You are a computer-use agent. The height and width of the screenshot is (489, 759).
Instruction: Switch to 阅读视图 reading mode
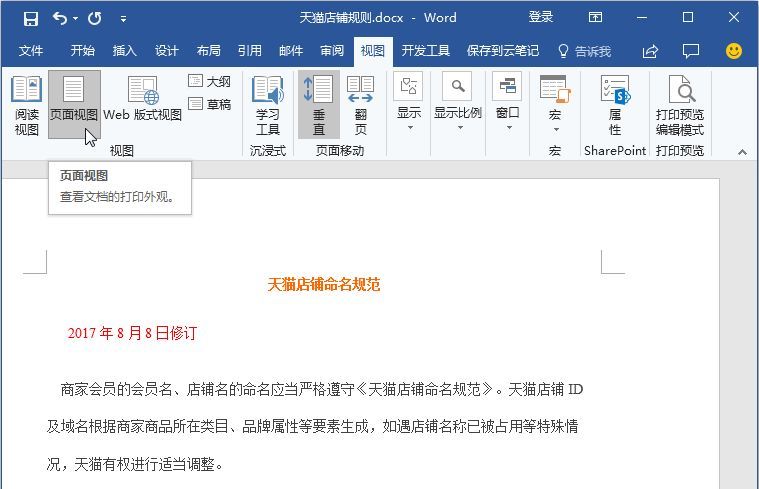[27, 106]
